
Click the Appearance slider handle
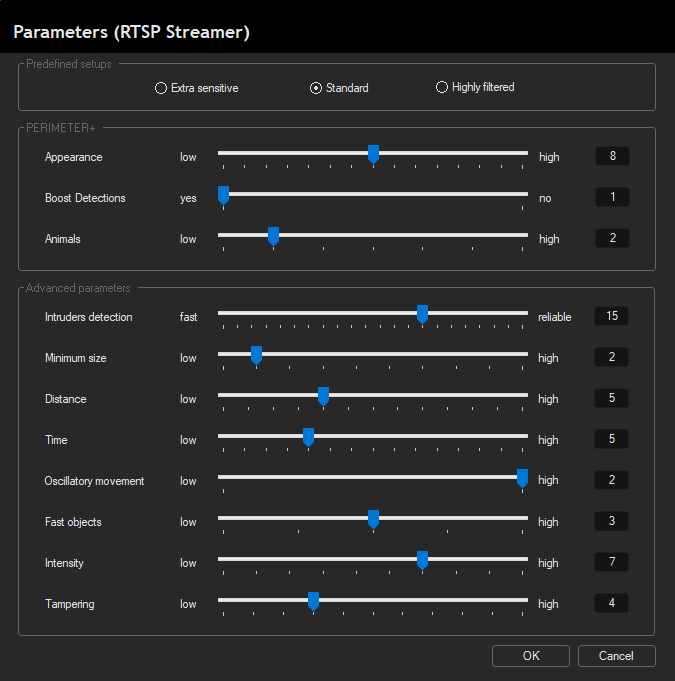coord(373,155)
